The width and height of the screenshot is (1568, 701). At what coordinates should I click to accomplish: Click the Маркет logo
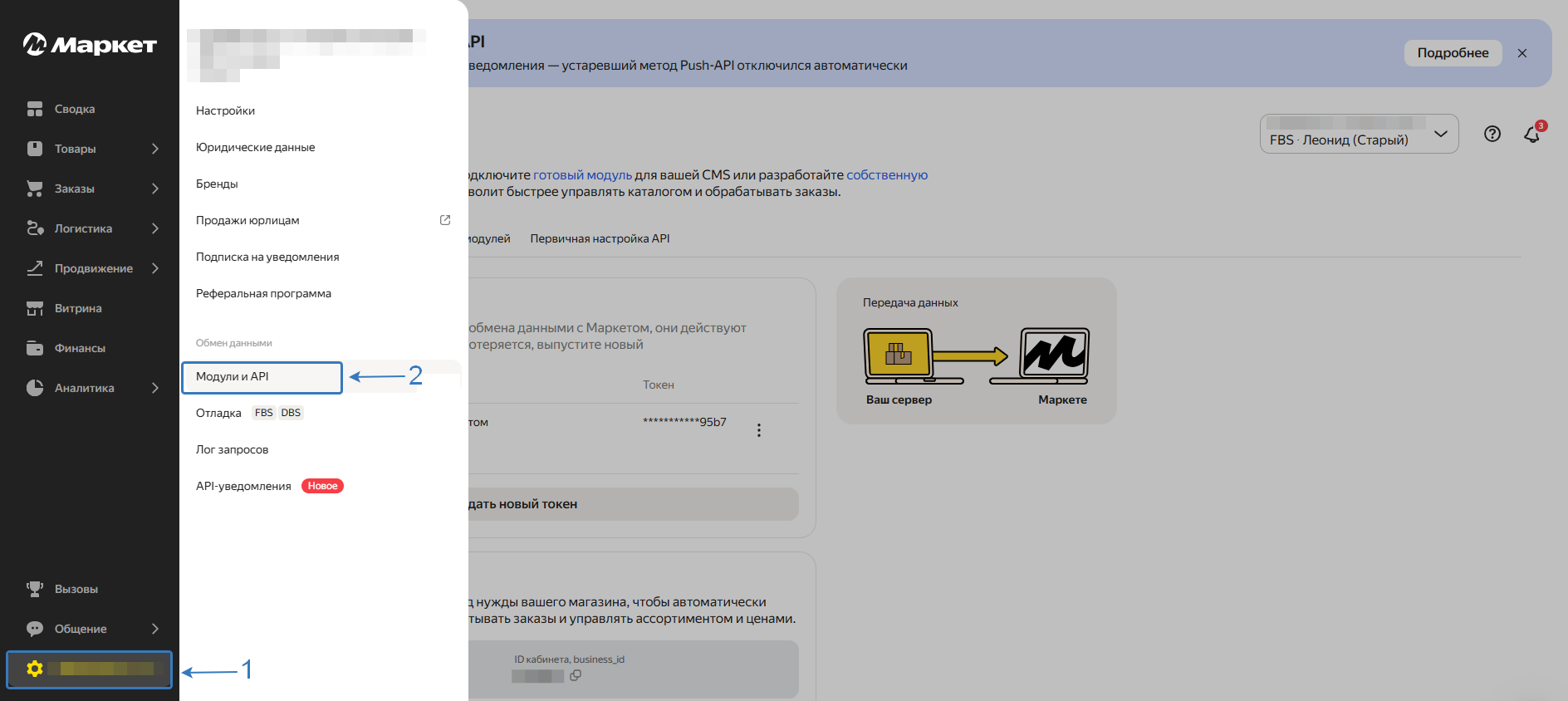90,44
